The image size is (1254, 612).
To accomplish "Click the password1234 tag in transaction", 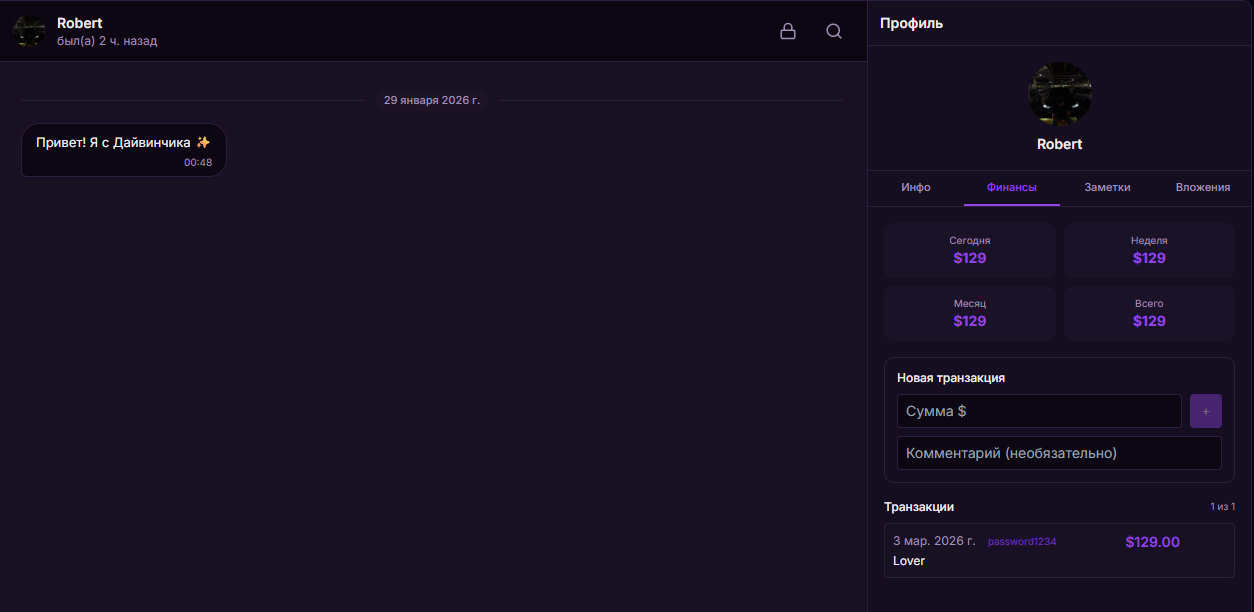I will [1021, 542].
